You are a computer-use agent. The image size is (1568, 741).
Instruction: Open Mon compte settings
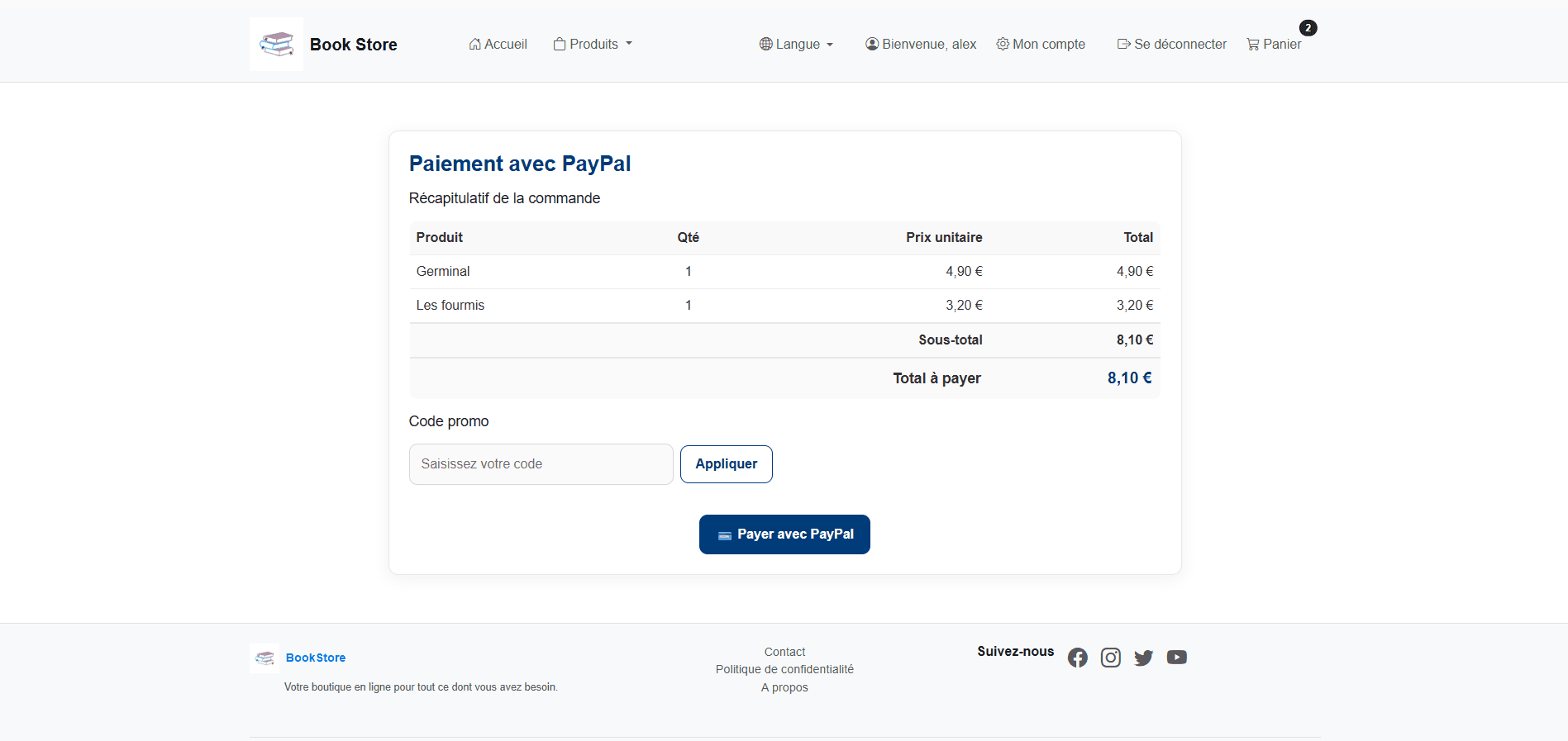1041,45
